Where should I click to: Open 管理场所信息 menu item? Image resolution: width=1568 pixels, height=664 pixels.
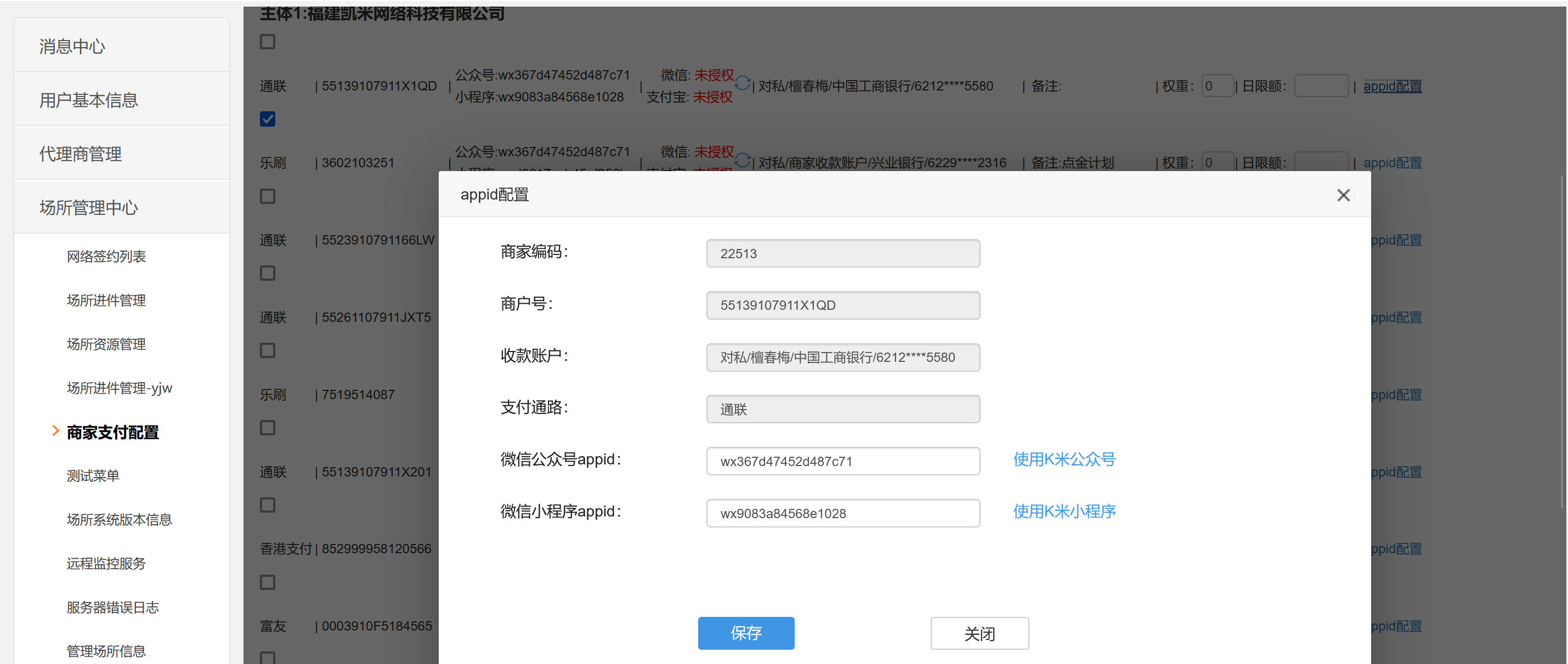pos(106,651)
